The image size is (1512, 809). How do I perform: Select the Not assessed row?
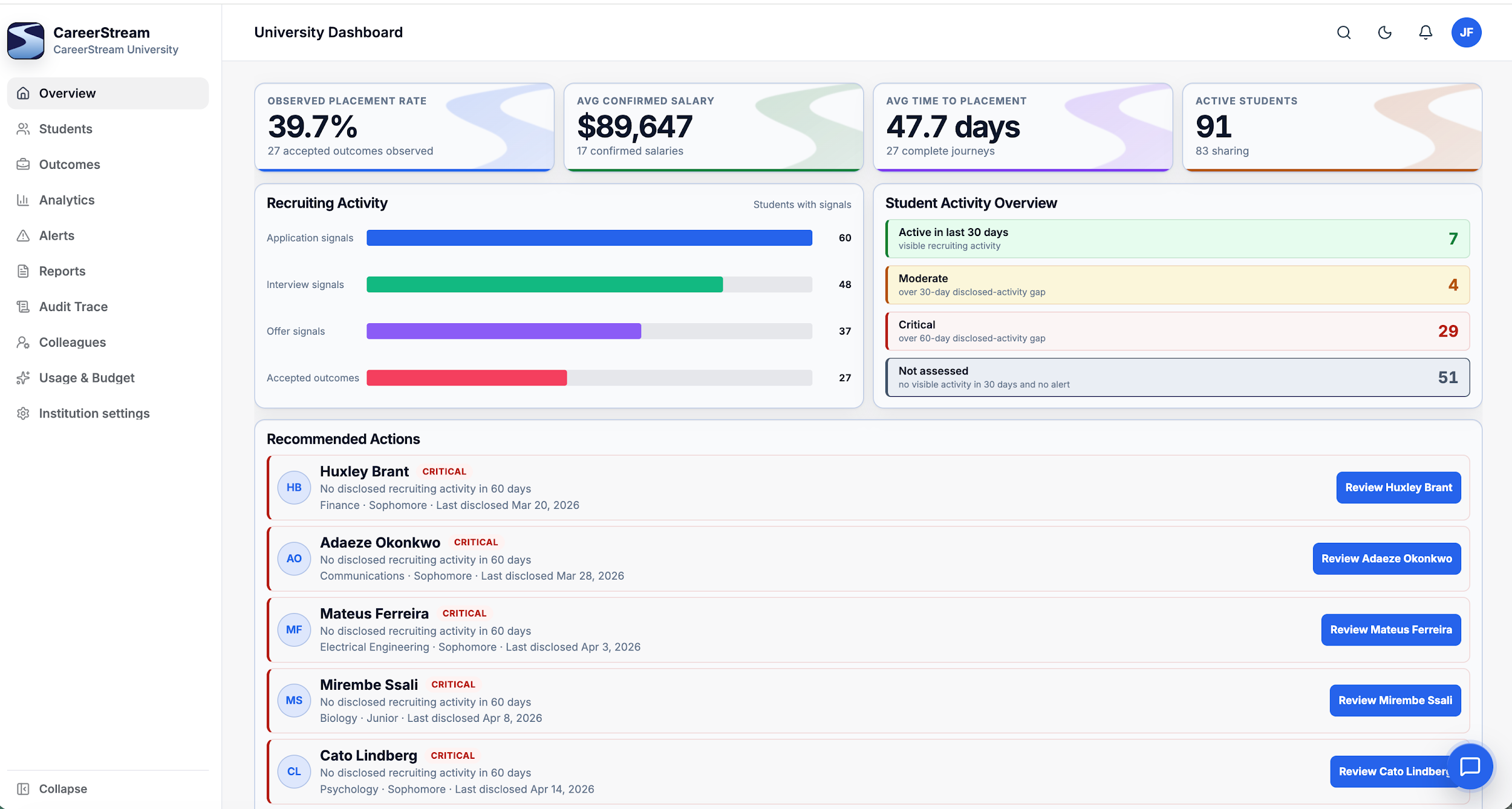pyautogui.click(x=1177, y=378)
